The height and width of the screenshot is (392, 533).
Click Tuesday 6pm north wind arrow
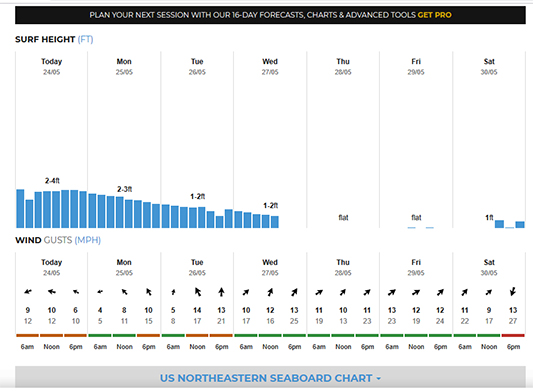coord(221,292)
